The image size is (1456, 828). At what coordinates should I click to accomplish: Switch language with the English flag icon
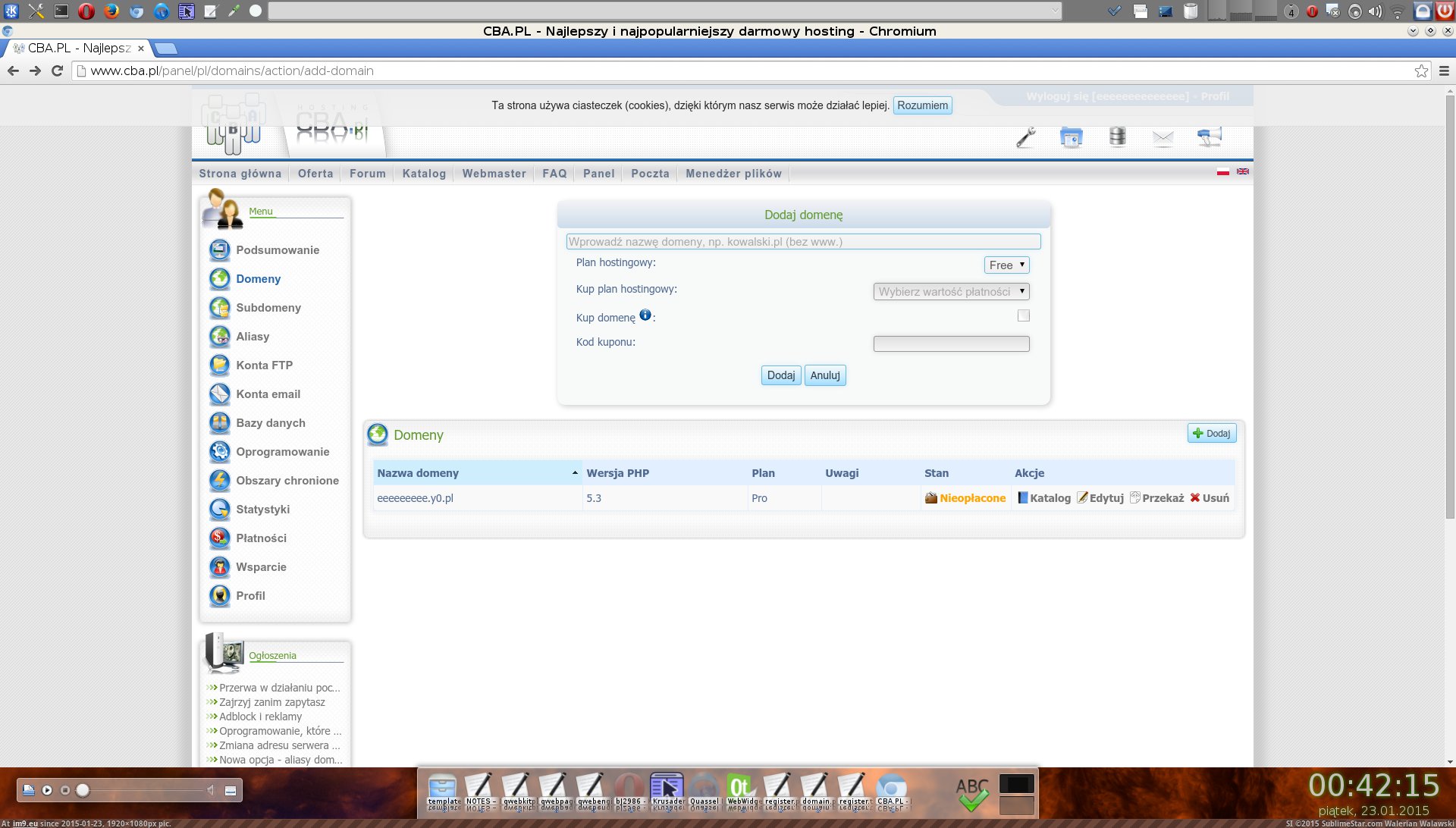[1243, 172]
